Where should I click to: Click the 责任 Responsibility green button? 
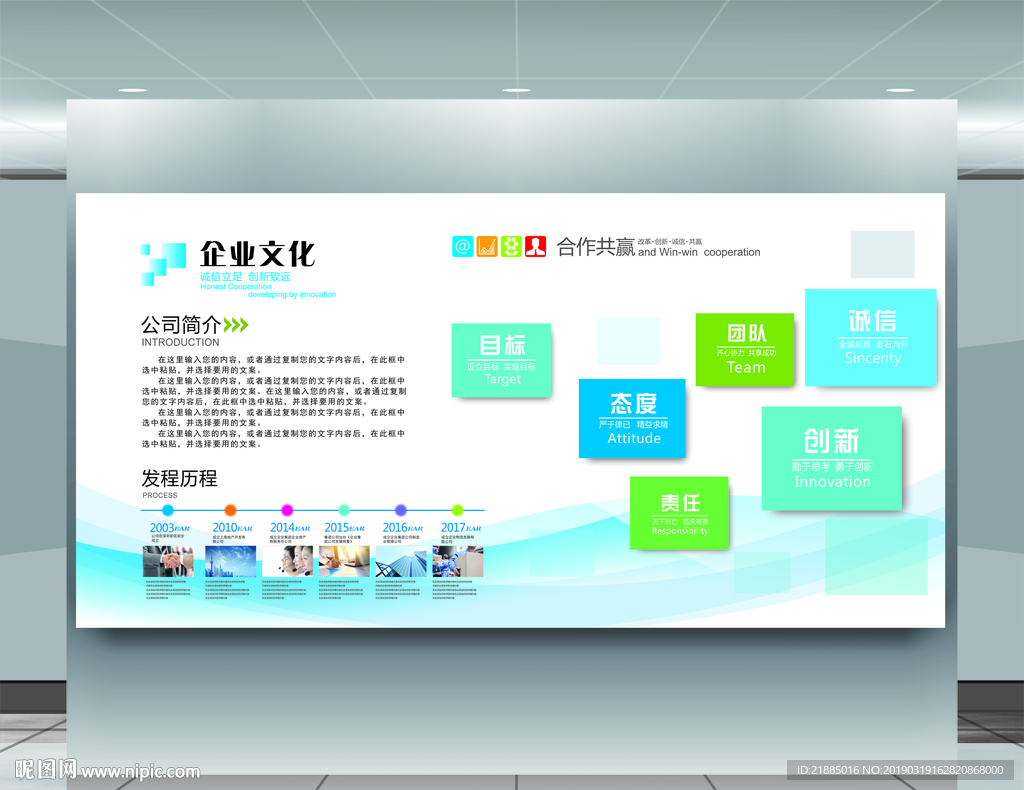tap(679, 513)
